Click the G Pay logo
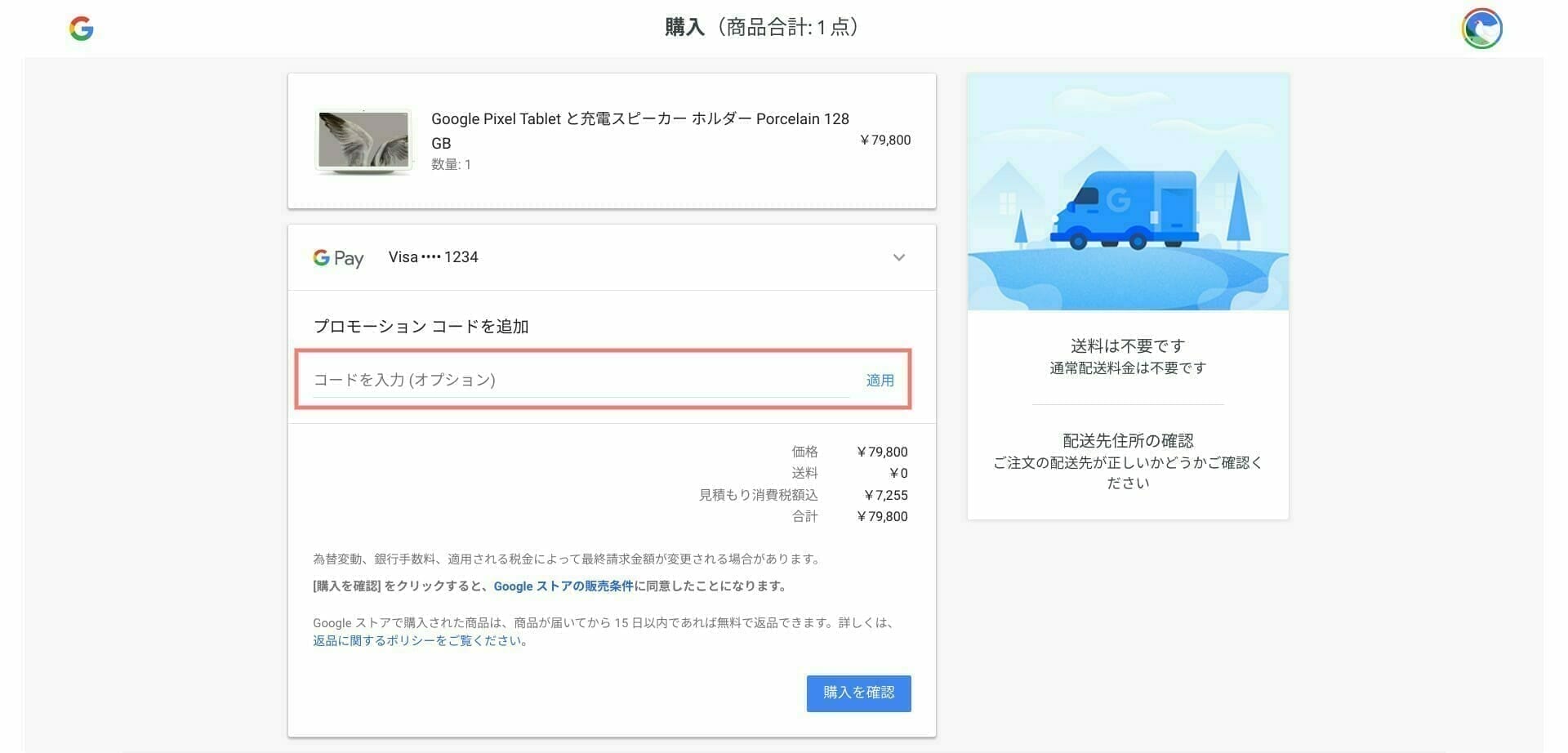 (x=338, y=258)
